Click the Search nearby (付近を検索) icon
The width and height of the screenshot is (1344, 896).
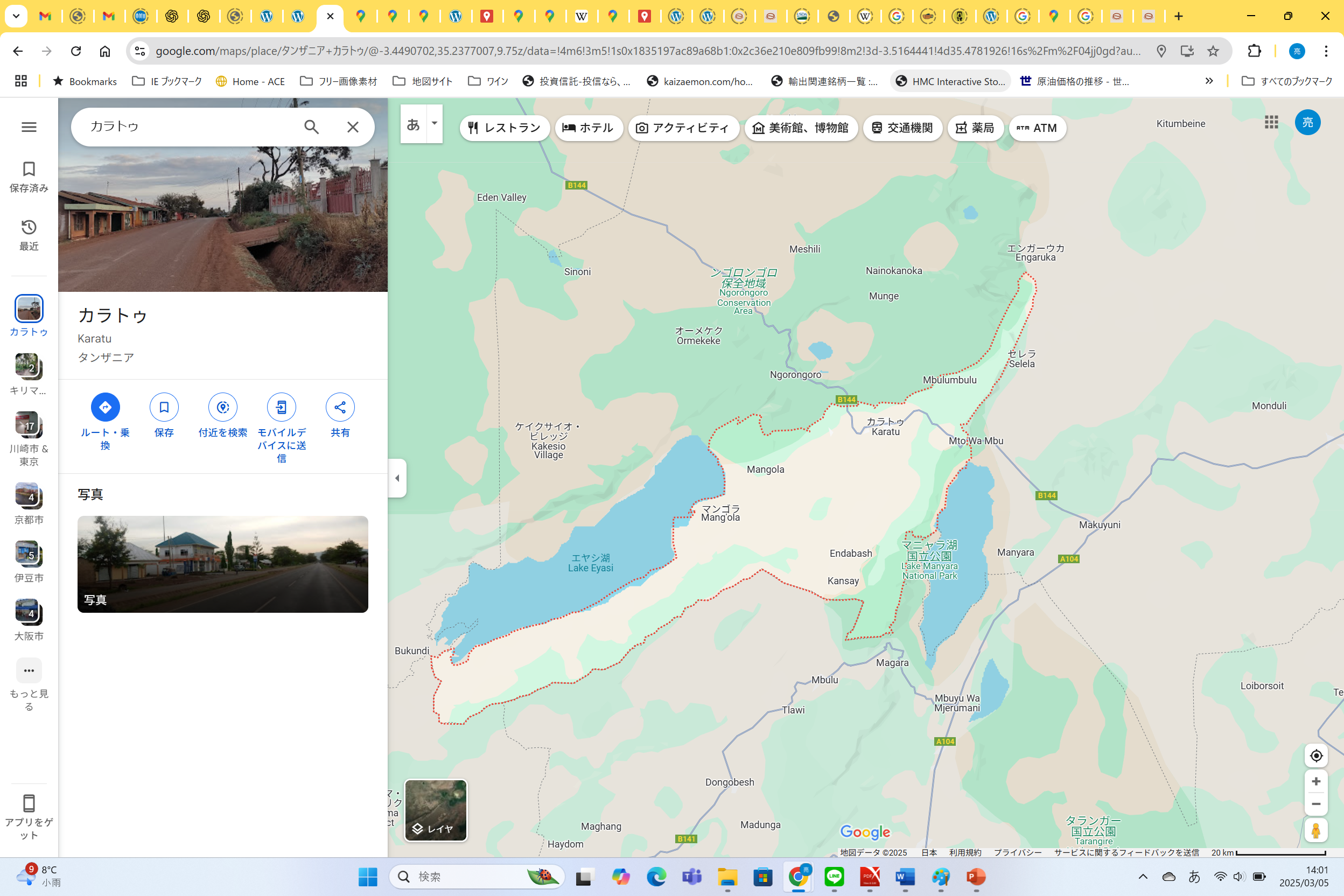(223, 407)
